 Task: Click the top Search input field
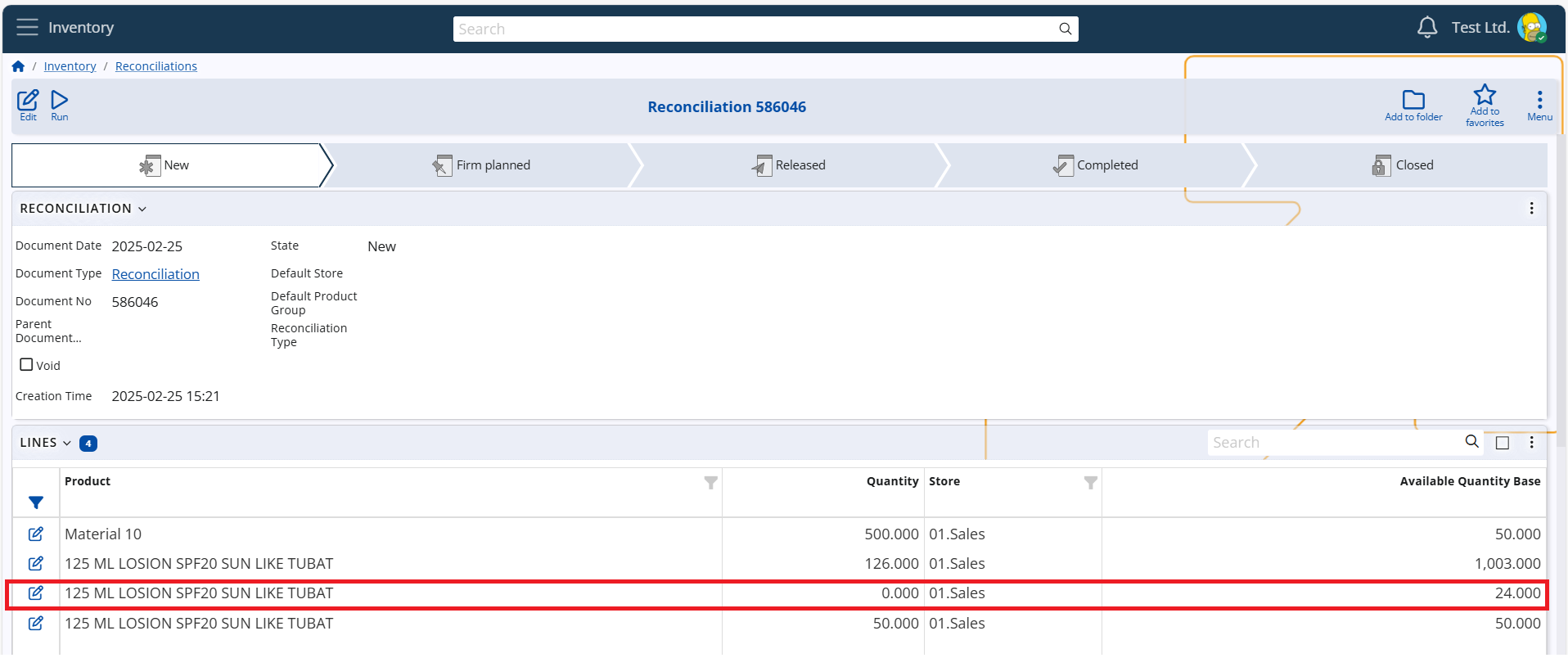coord(753,29)
